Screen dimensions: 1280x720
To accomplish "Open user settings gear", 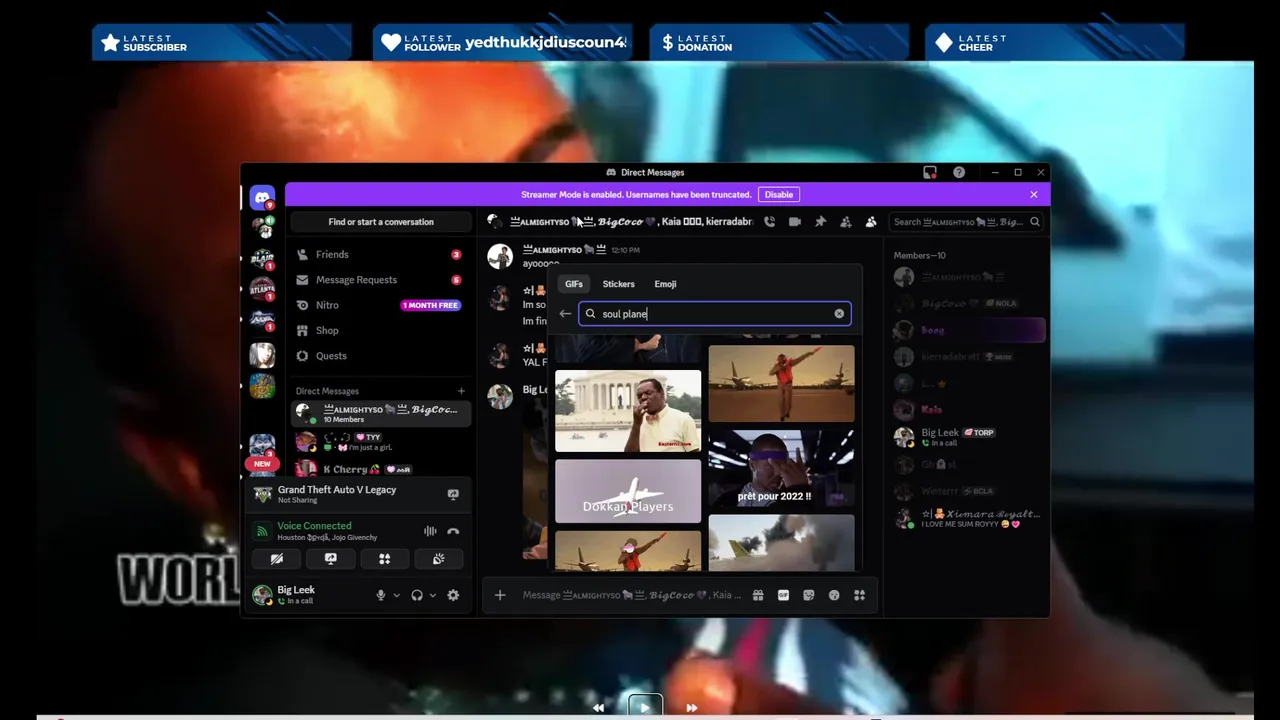I will 453,595.
